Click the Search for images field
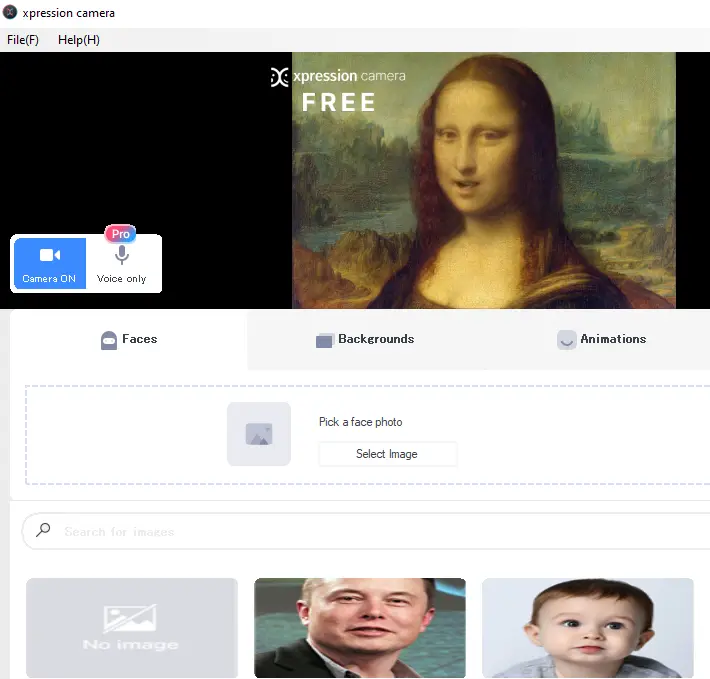The width and height of the screenshot is (710, 679). (x=367, y=531)
